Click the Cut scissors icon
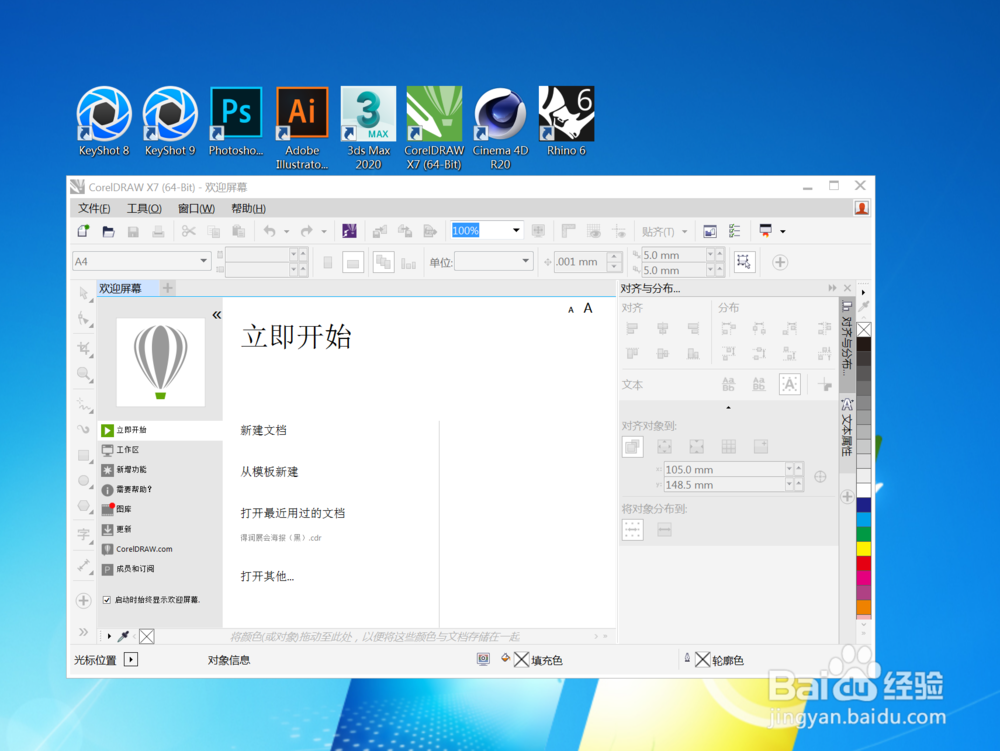The width and height of the screenshot is (1000, 751). pos(188,231)
